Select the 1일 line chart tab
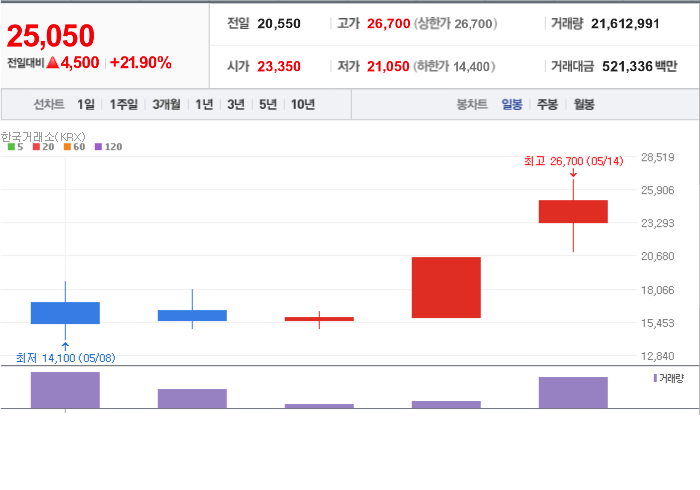The image size is (700, 490). 86,105
